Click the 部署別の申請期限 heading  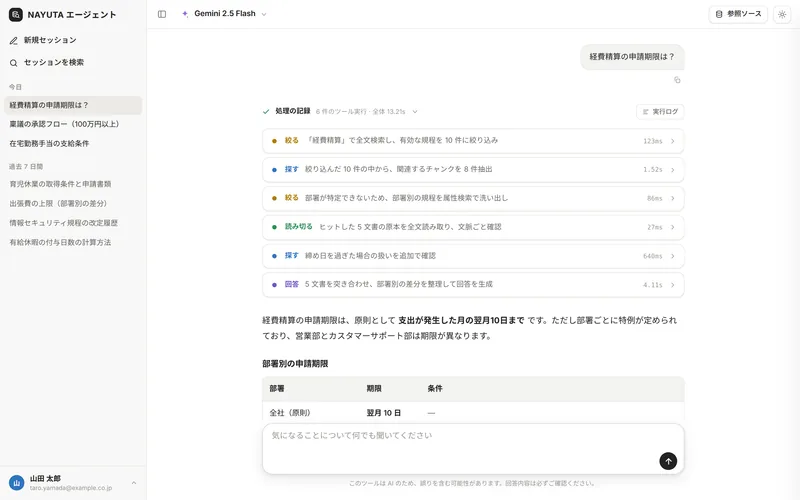pos(295,364)
